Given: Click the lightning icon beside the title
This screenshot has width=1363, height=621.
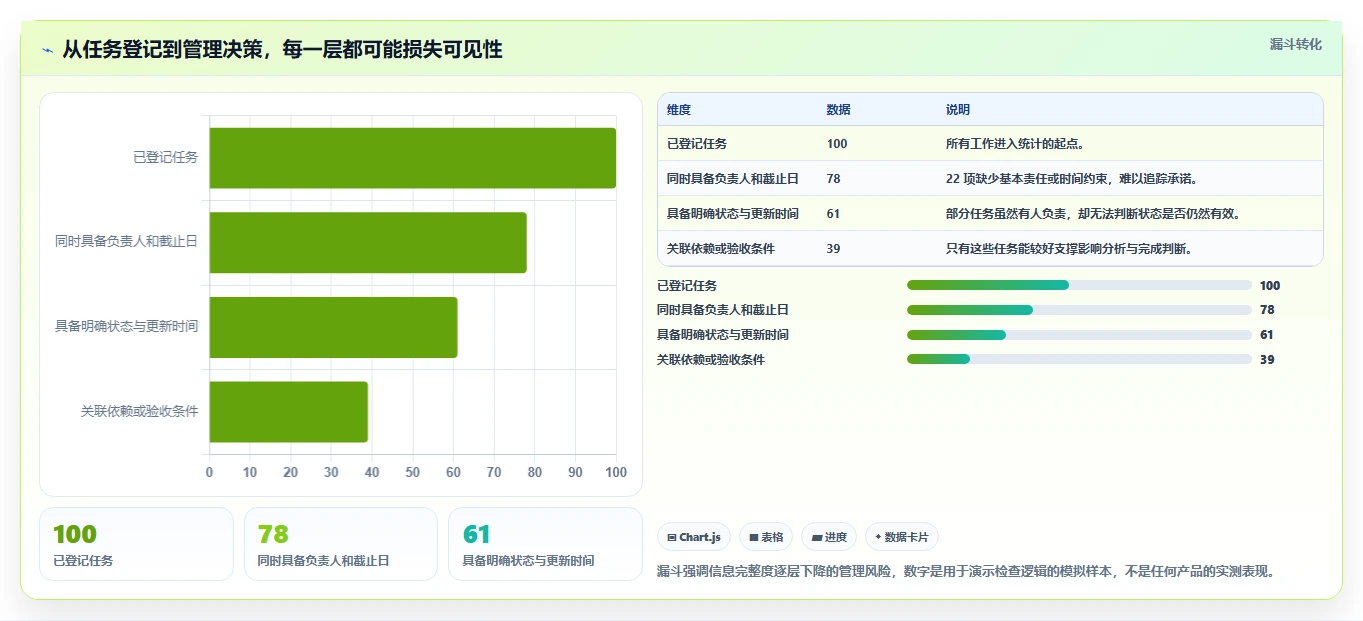Looking at the screenshot, I should click(48, 50).
